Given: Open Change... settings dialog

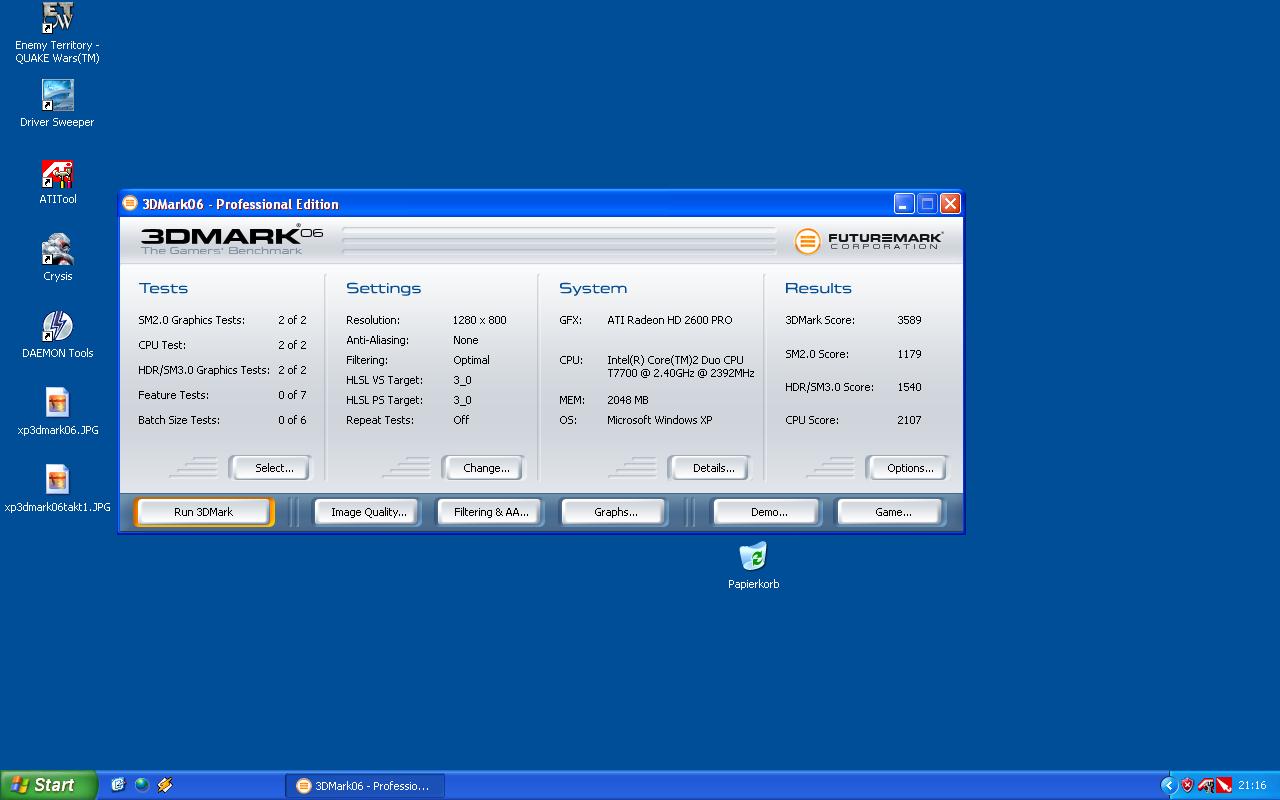Looking at the screenshot, I should [484, 468].
